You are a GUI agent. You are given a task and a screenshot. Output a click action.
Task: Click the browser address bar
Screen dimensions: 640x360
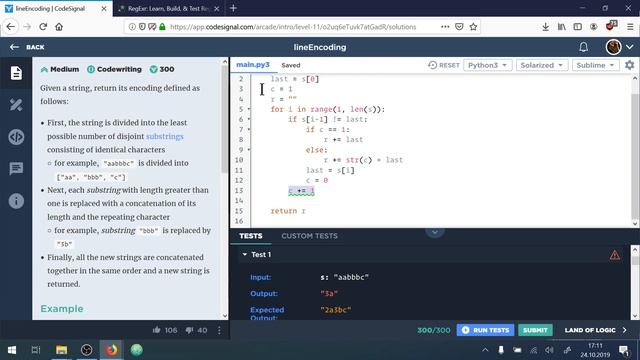coord(293,27)
